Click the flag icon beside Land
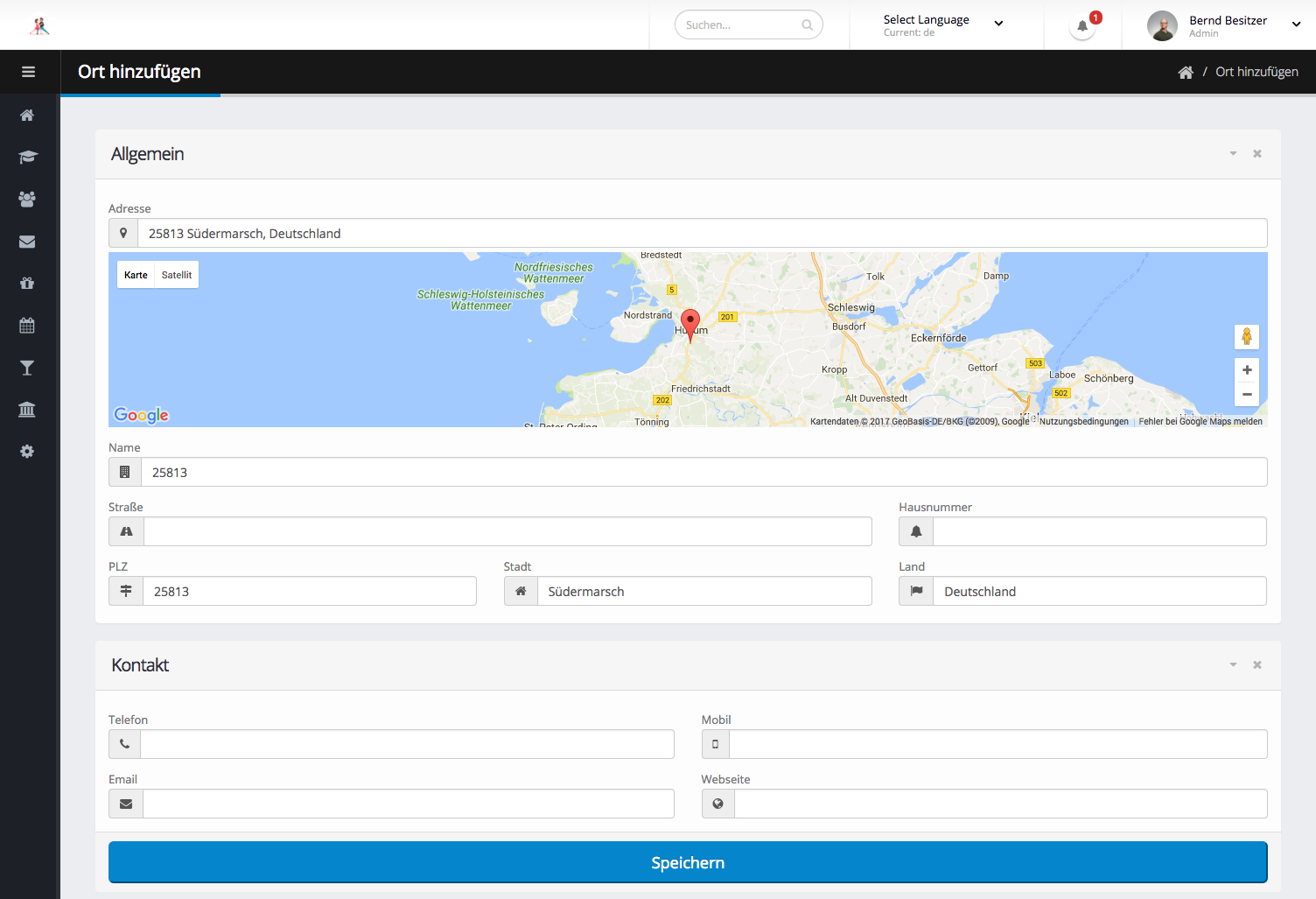Screen dimensions: 1316x899 tap(916, 591)
